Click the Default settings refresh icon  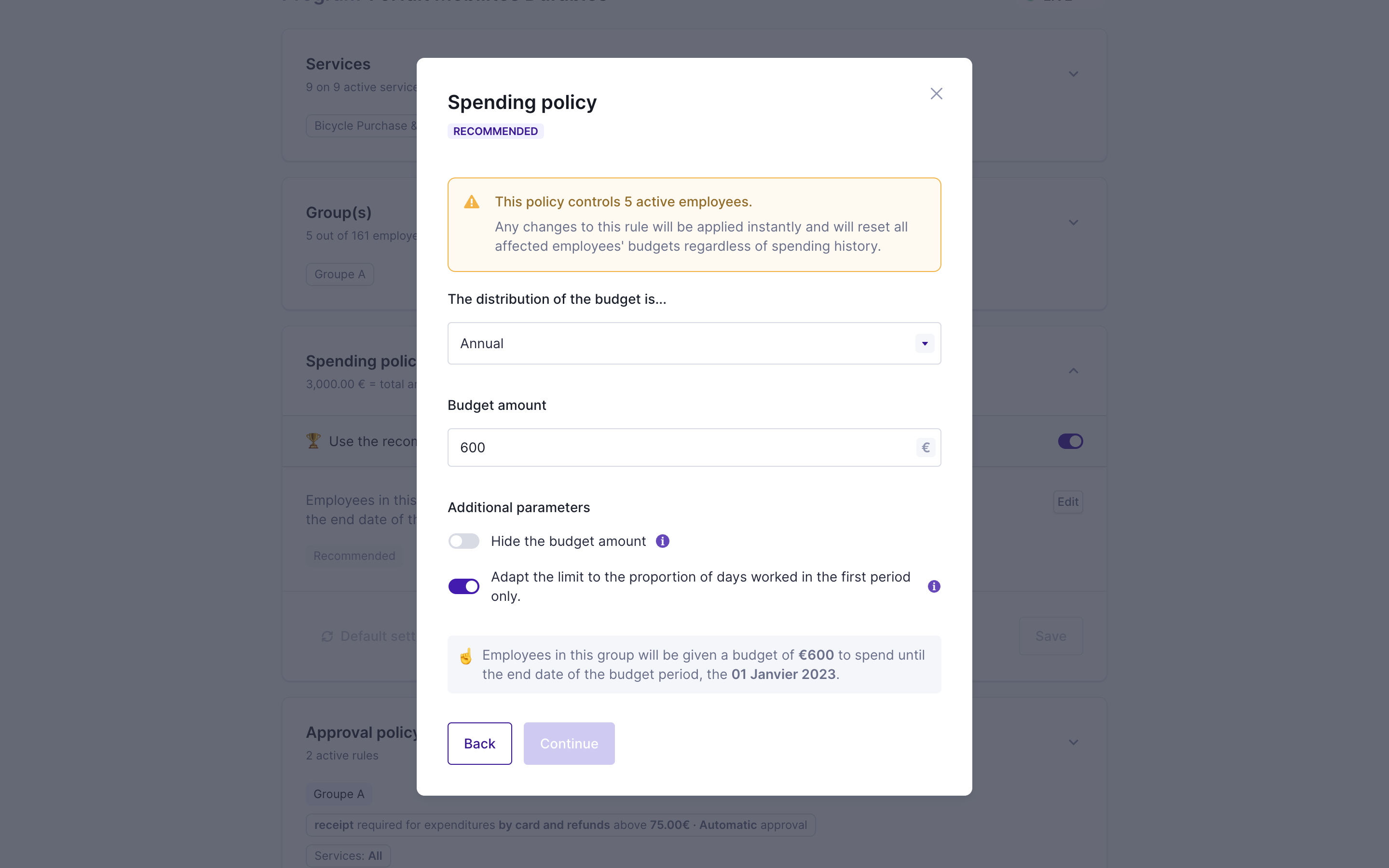pyautogui.click(x=327, y=636)
